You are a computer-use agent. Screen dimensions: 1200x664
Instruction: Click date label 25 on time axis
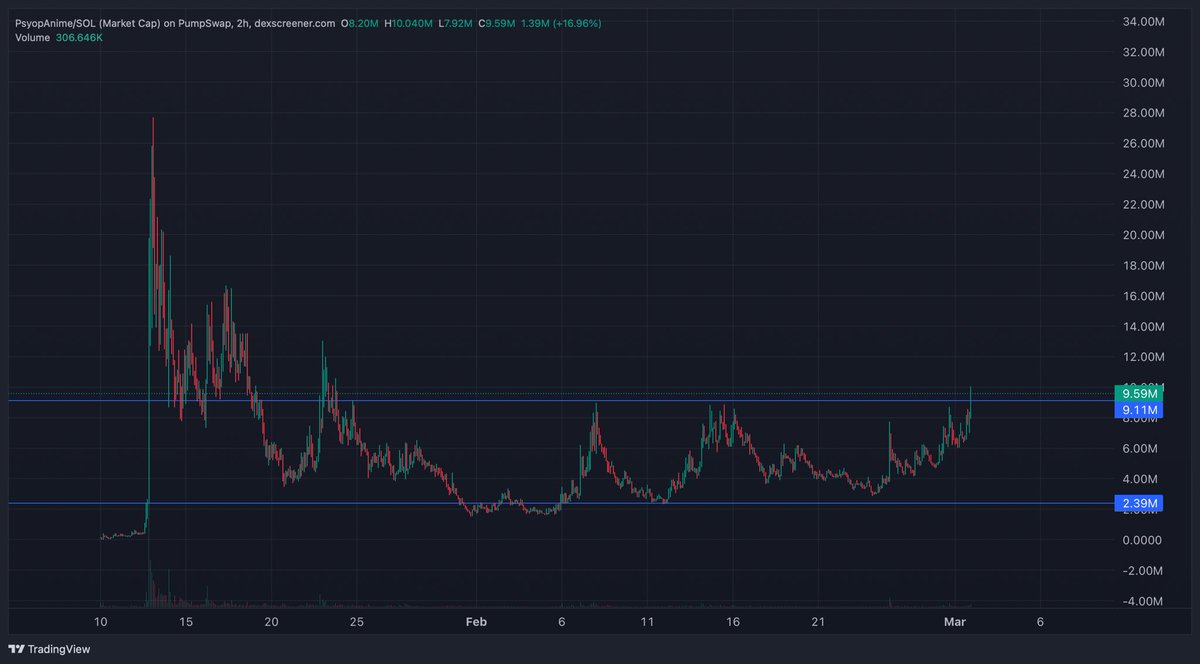[357, 621]
